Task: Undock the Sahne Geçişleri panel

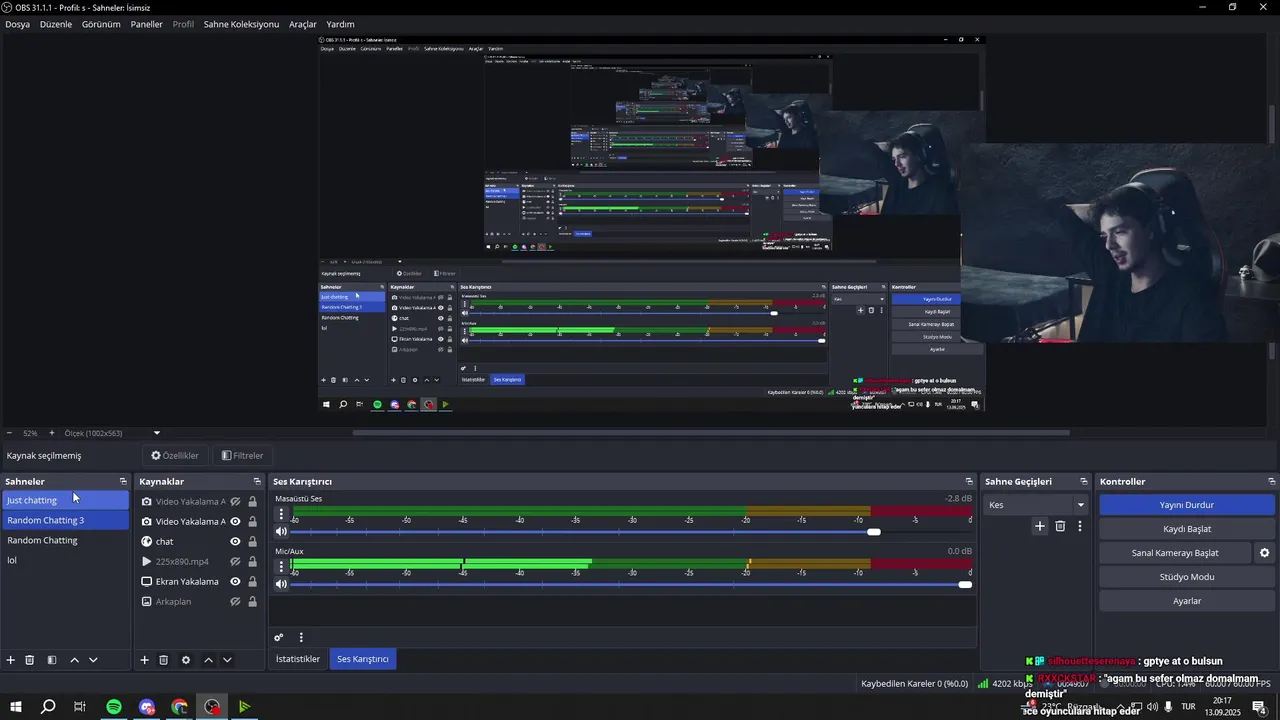Action: click(x=1085, y=482)
